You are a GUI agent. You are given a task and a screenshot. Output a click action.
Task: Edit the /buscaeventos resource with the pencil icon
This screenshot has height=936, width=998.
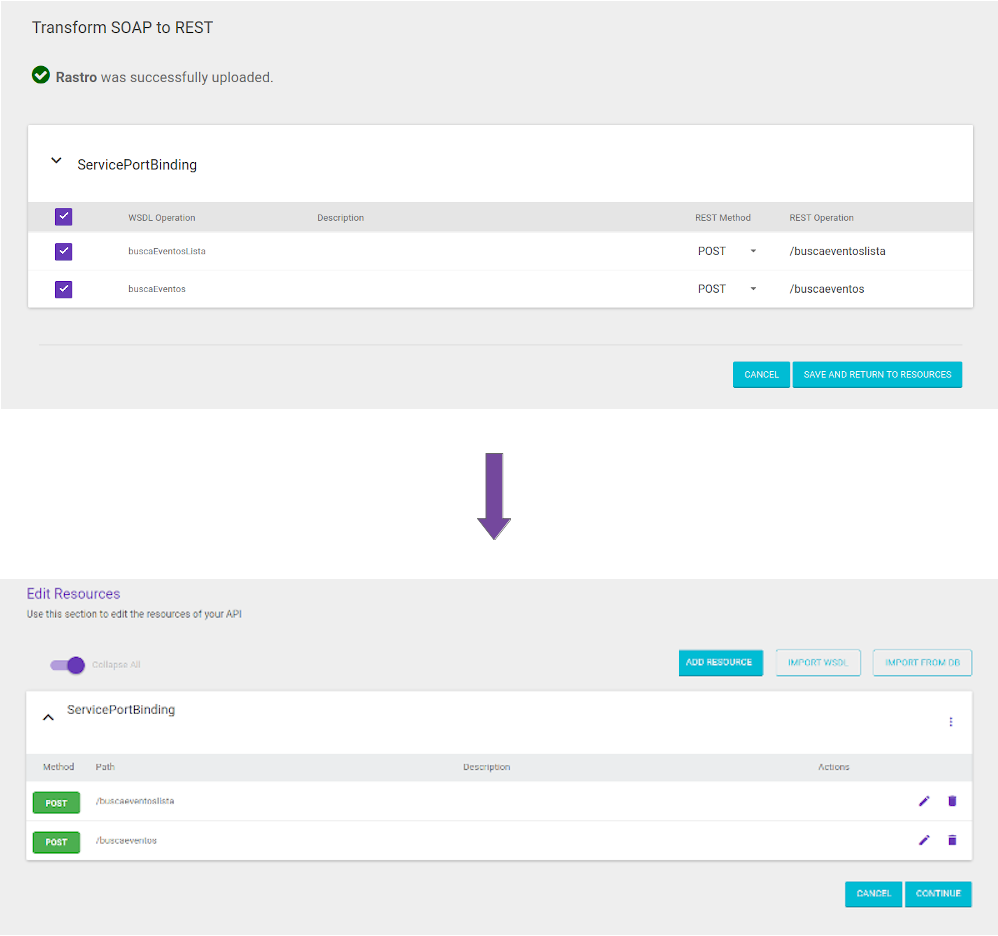point(924,840)
